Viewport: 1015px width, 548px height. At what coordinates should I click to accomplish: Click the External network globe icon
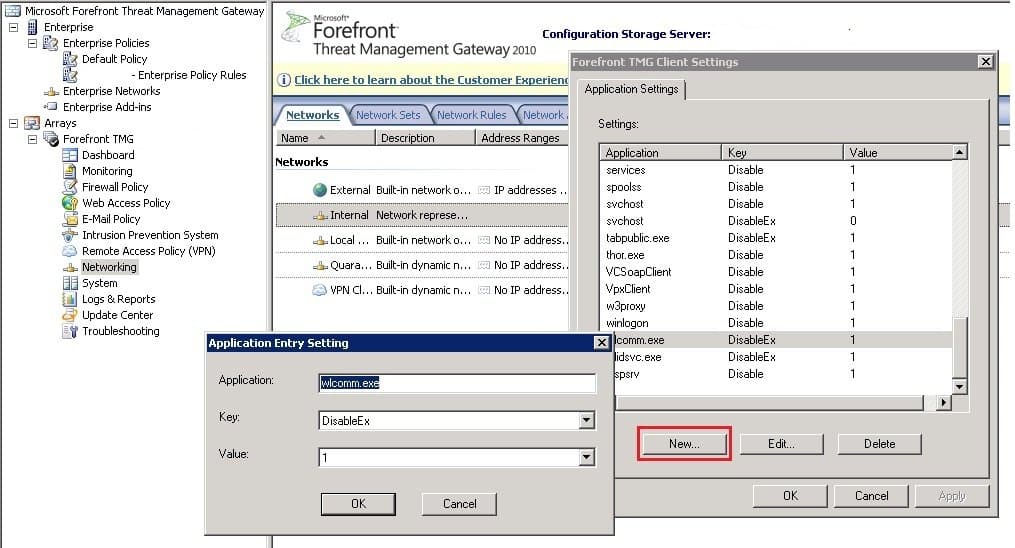tap(320, 190)
